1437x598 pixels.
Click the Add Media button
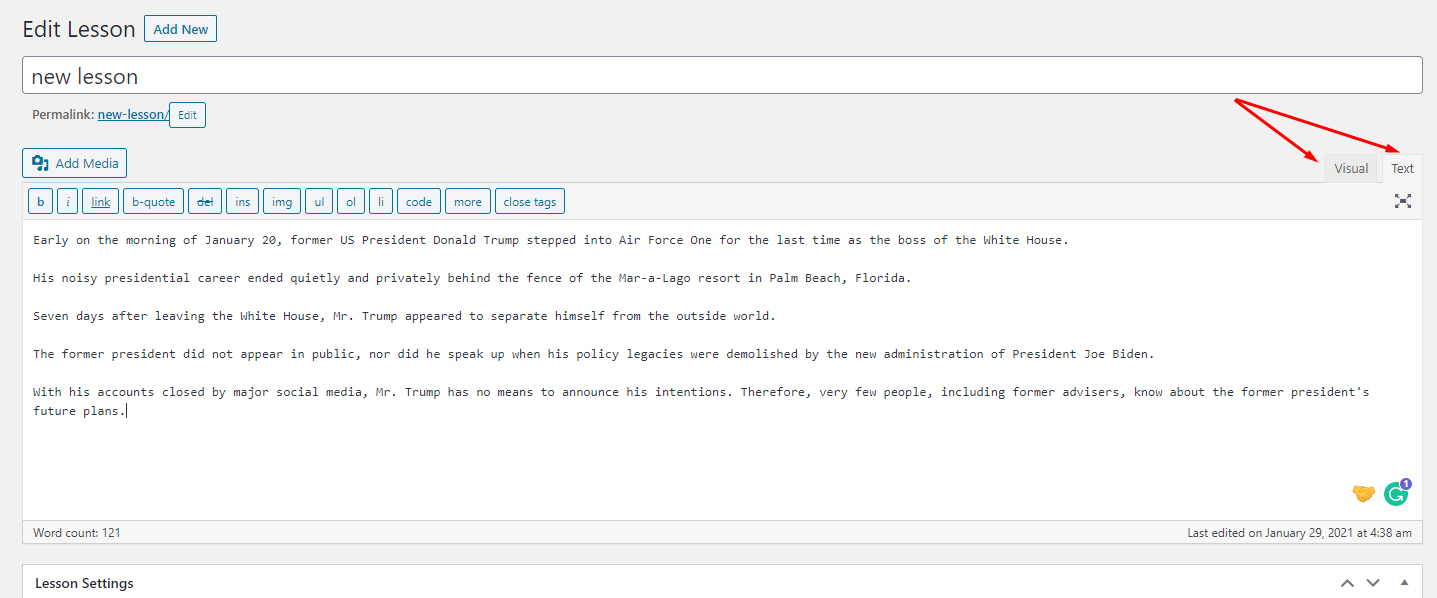[75, 163]
